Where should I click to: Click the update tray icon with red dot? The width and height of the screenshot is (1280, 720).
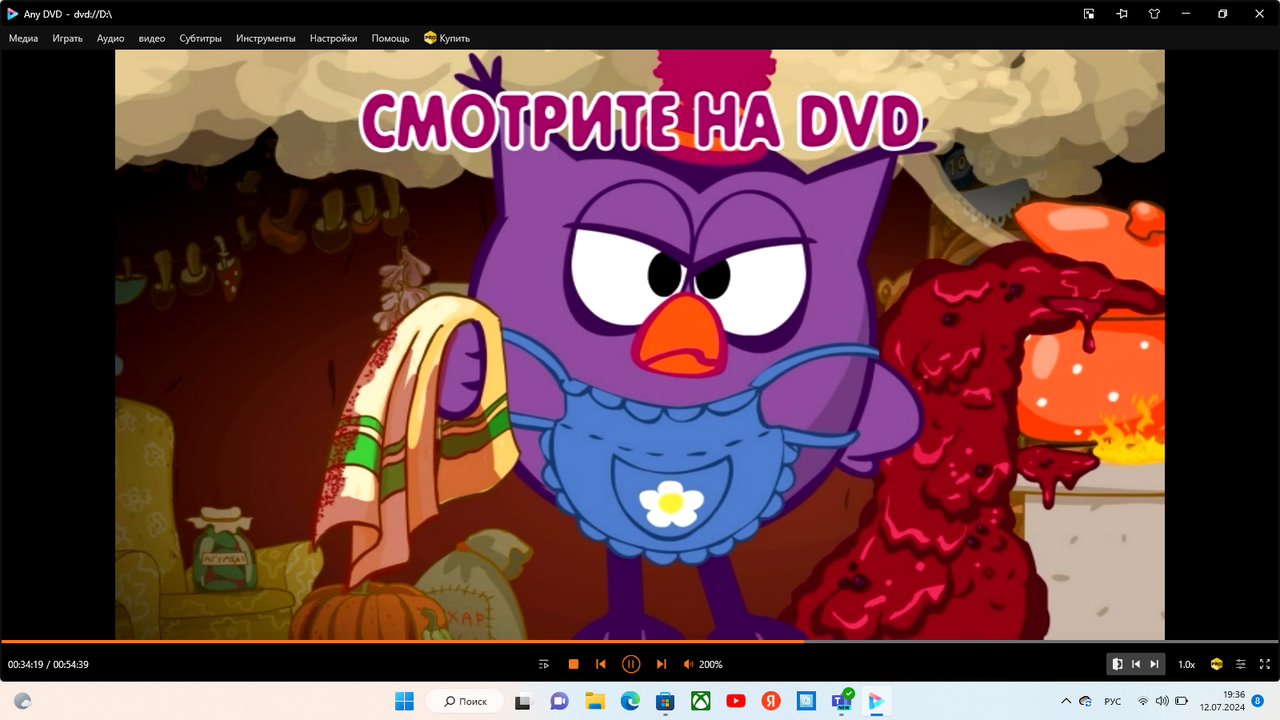pos(1086,701)
